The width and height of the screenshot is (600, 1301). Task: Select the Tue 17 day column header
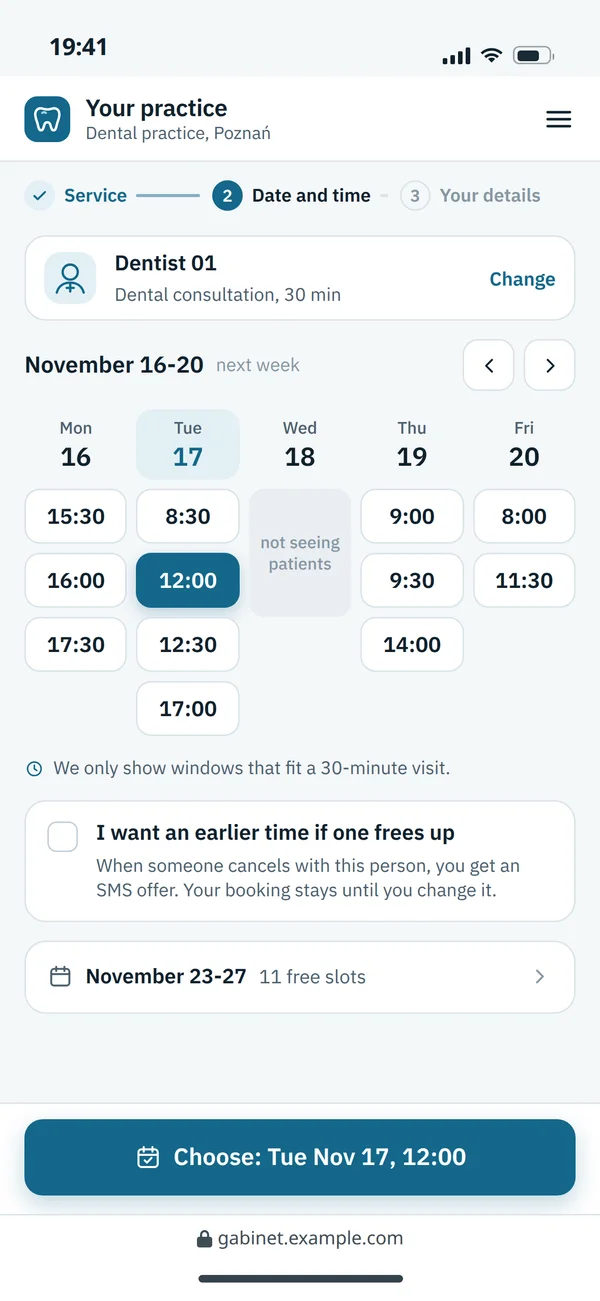[x=188, y=444]
